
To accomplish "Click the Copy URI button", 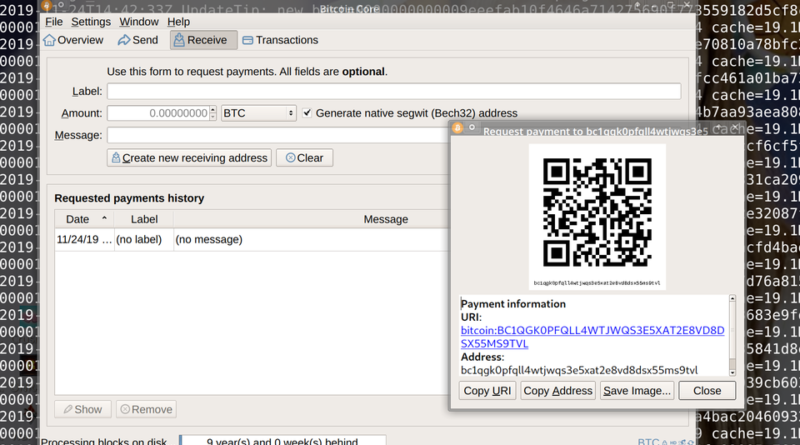I will click(487, 391).
